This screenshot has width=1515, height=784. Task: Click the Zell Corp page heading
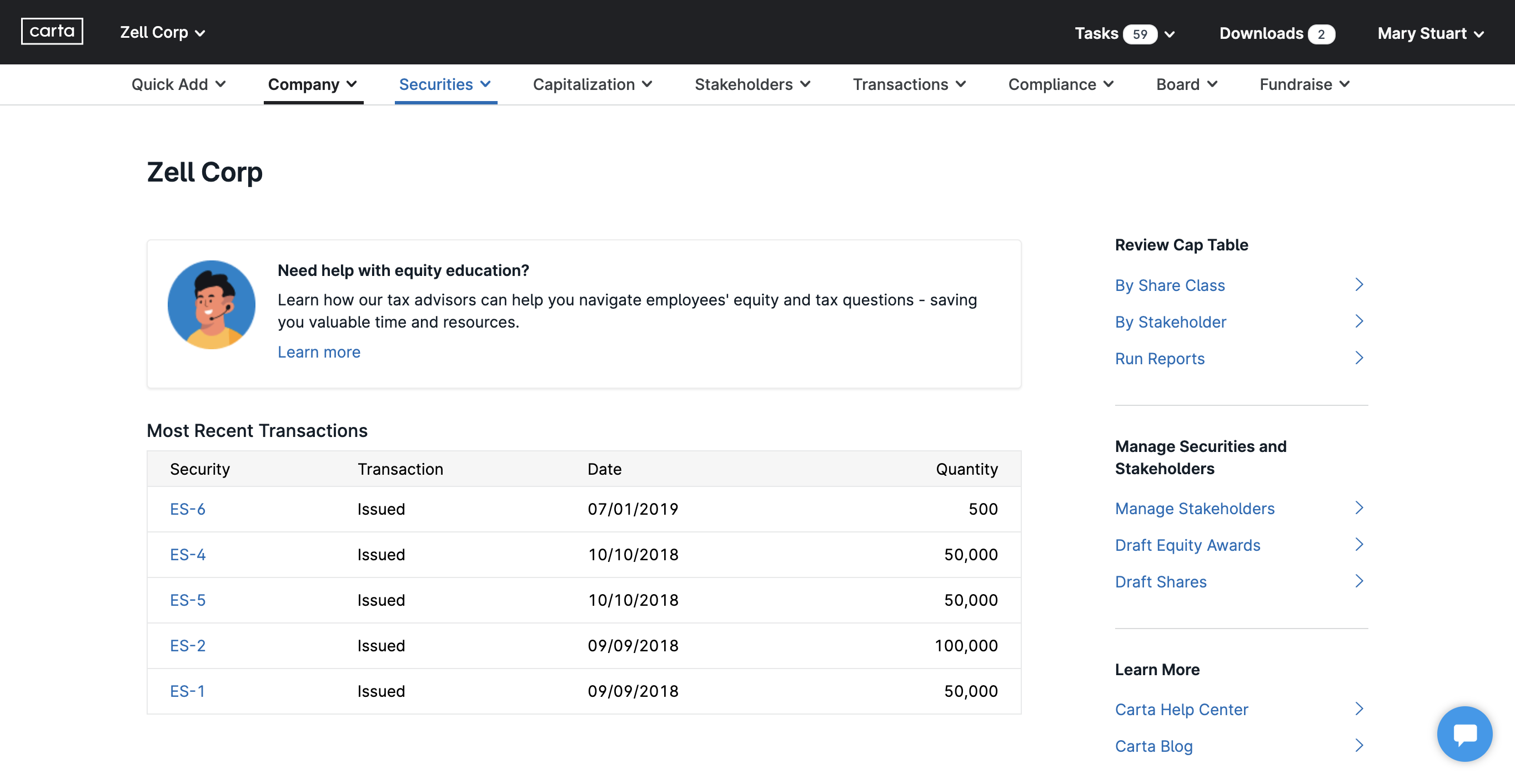tap(205, 172)
